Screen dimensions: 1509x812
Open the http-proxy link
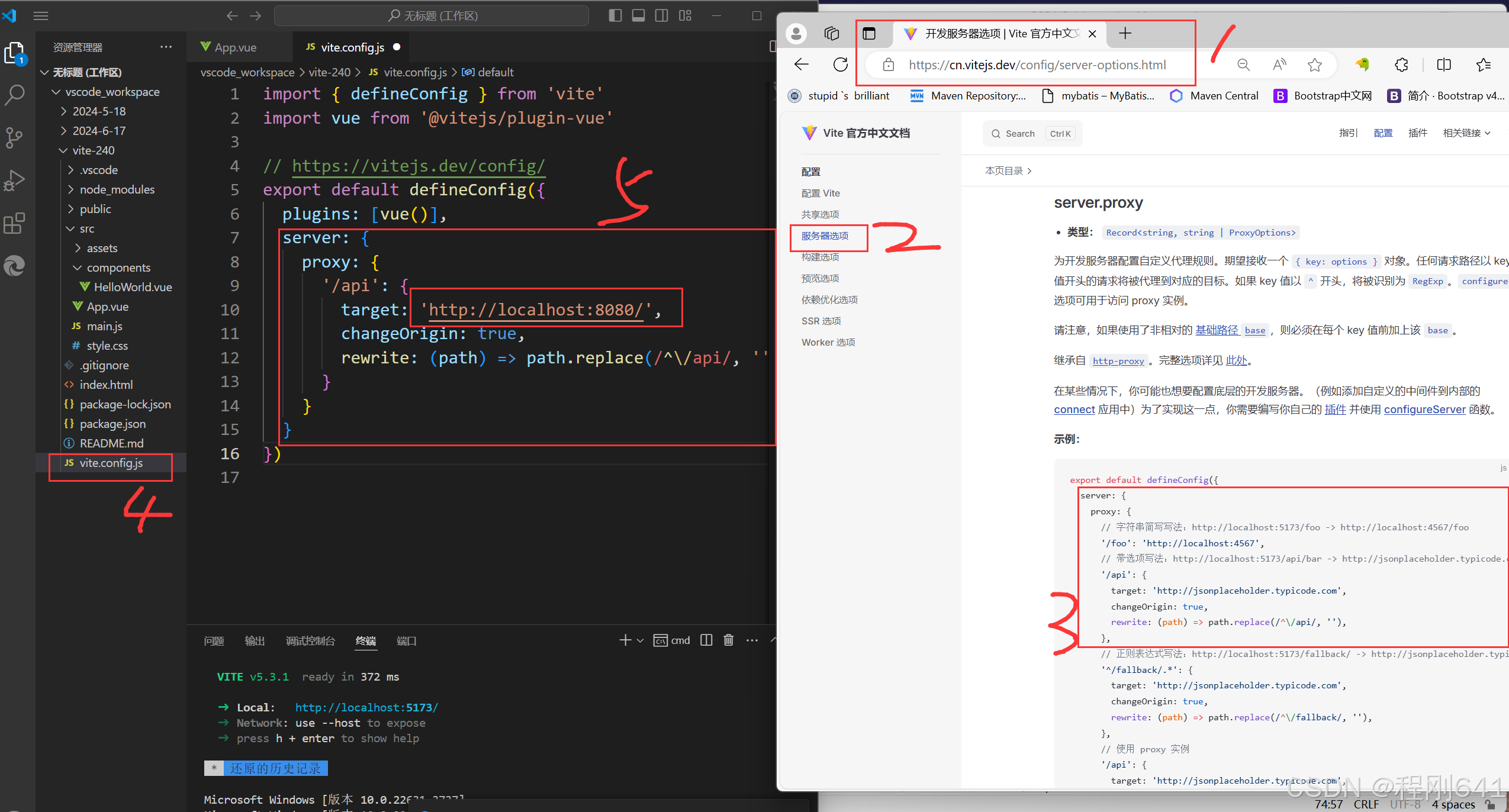[1118, 360]
